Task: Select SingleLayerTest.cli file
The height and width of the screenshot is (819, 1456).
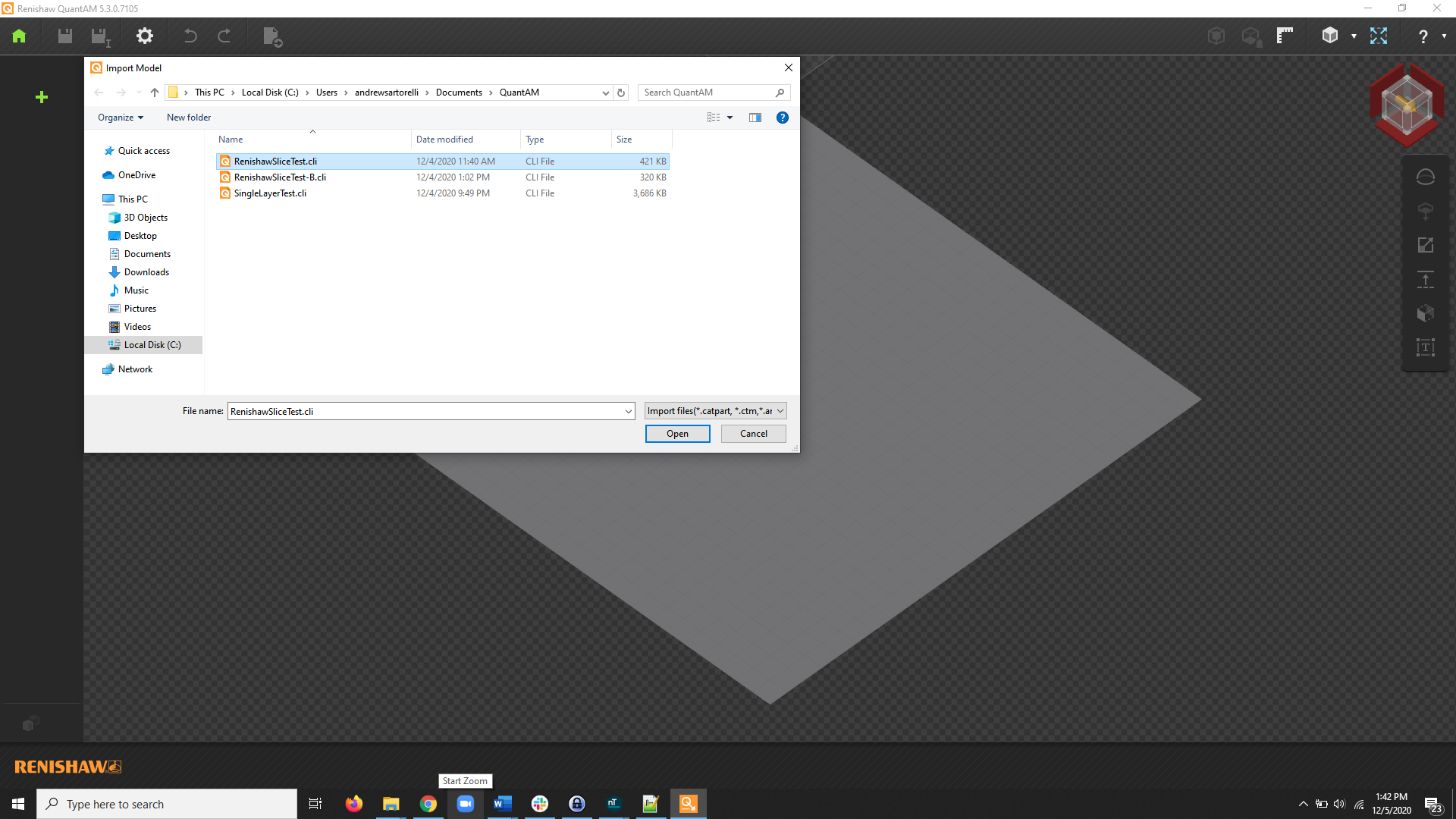Action: pyautogui.click(x=443, y=193)
